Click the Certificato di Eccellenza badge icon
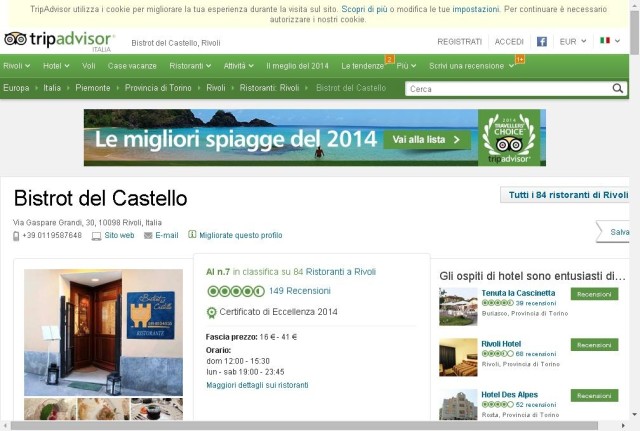 (211, 313)
